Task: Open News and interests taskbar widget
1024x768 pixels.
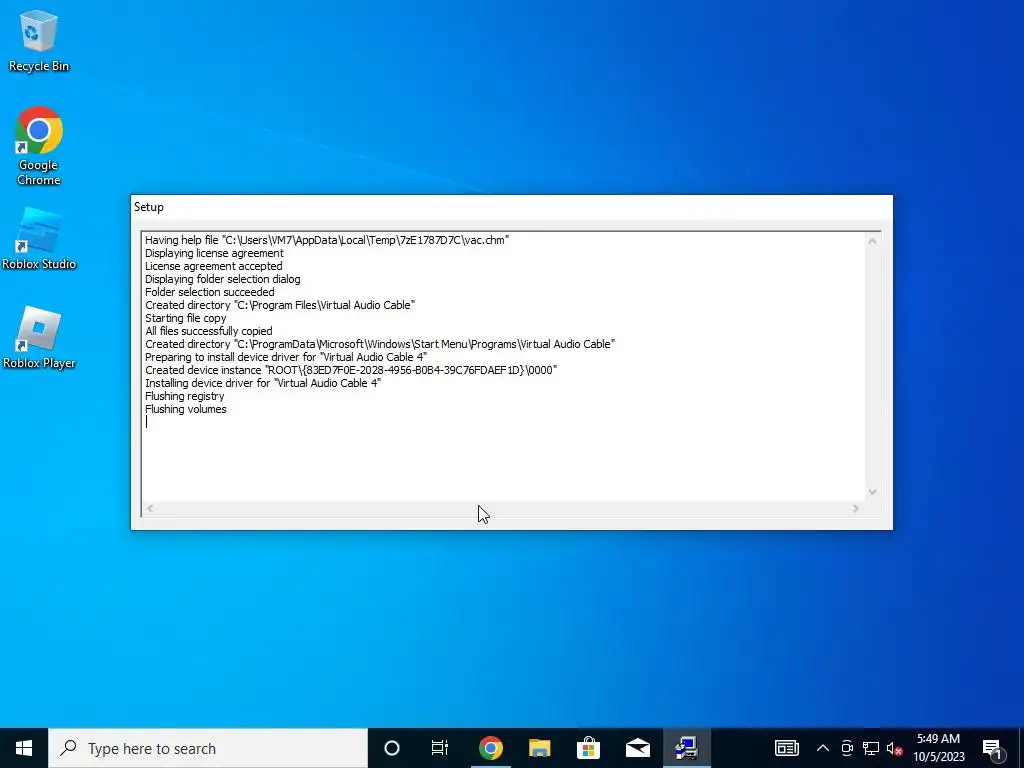Action: (786, 748)
